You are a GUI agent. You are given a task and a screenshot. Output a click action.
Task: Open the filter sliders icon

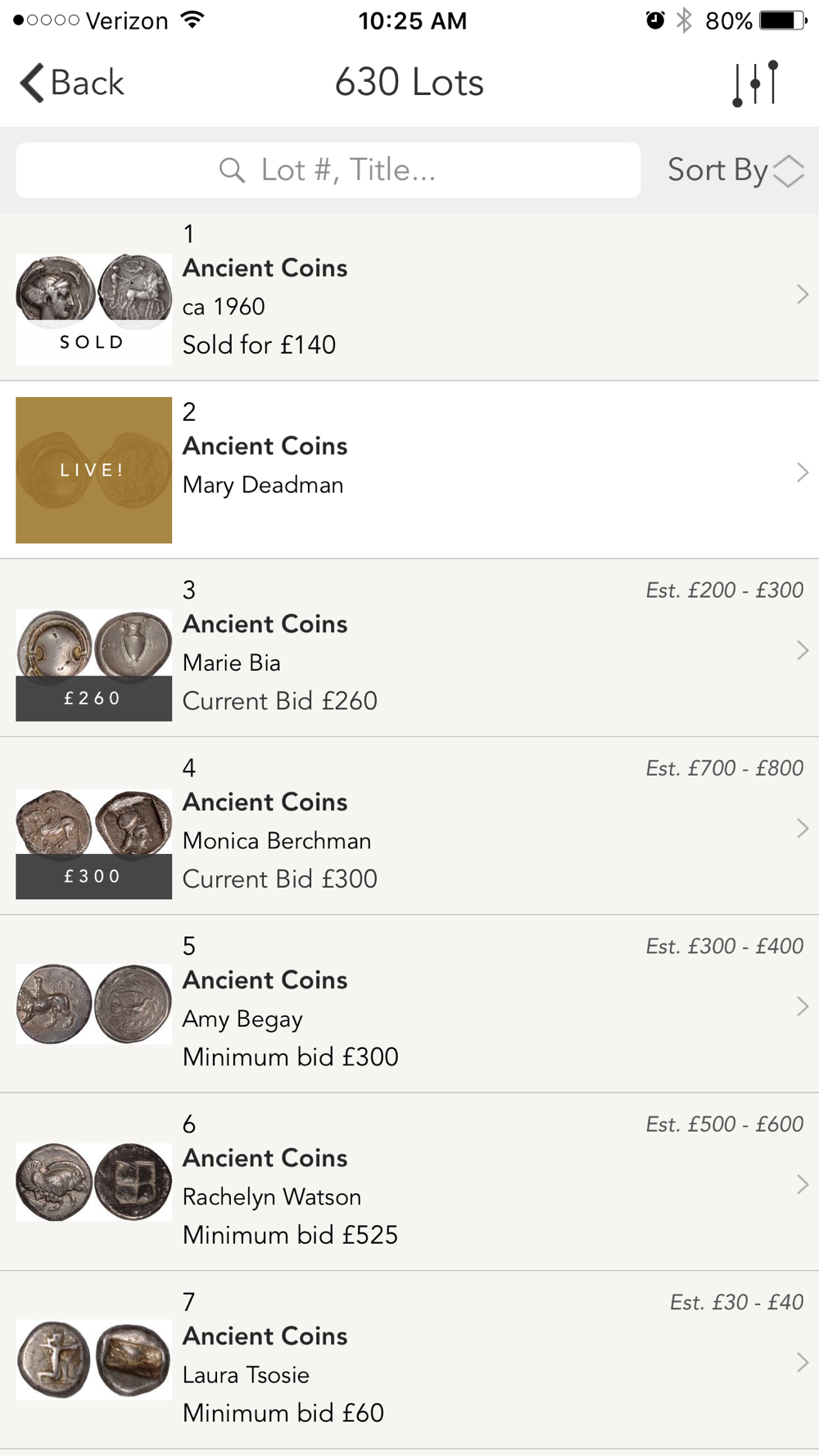point(755,83)
